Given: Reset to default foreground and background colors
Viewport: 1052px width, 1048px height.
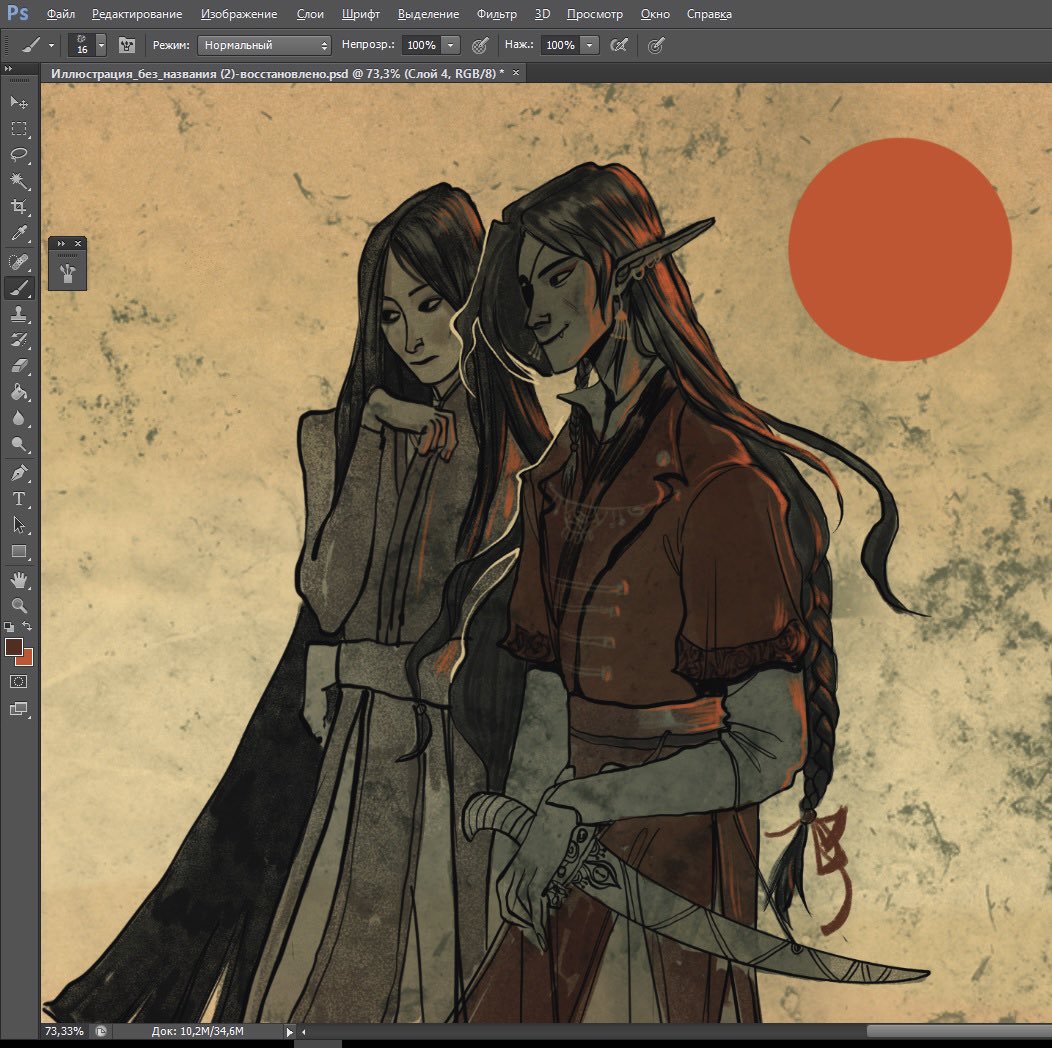Looking at the screenshot, I should tap(9, 627).
